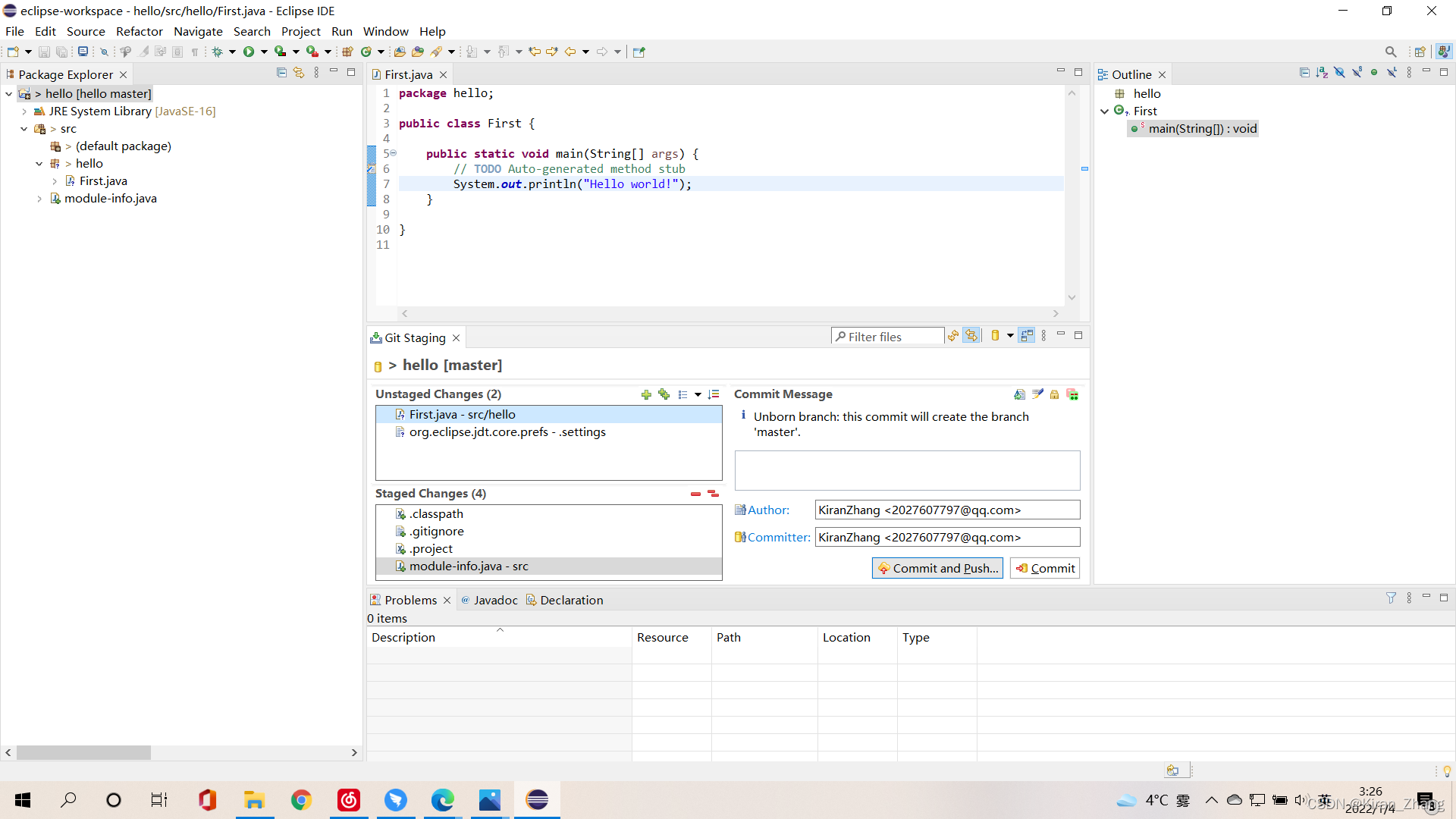
Task: Save the current editor file
Action: 44,51
